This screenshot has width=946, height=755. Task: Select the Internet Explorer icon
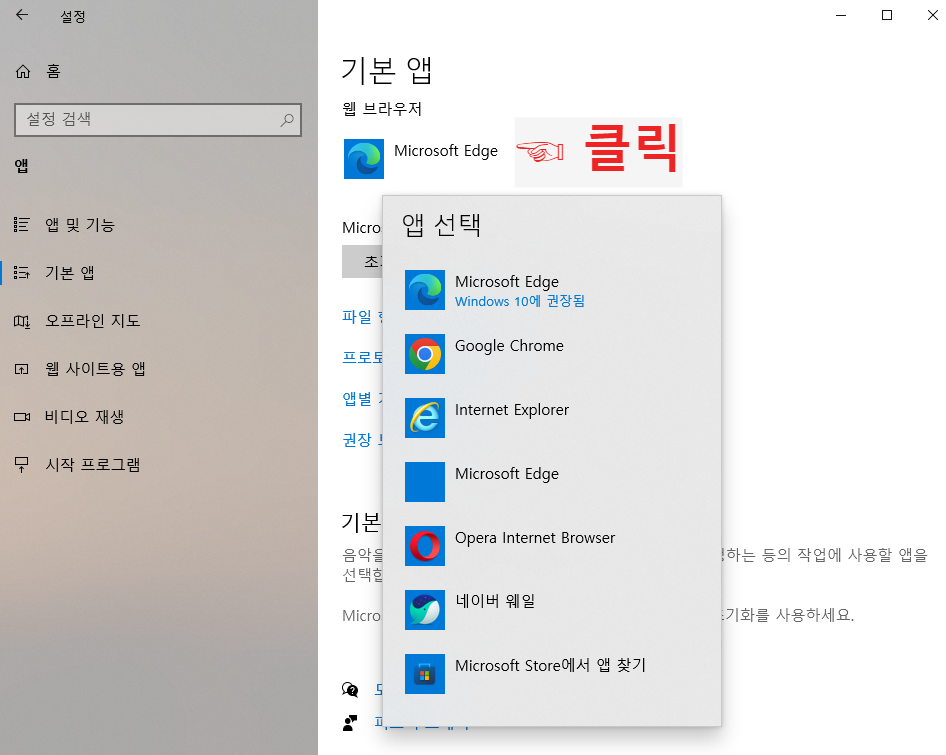(x=425, y=418)
